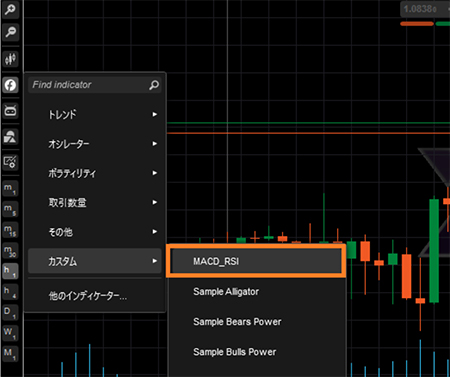Expand the オシレーター submenu
The width and height of the screenshot is (450, 377).
pyautogui.click(x=95, y=144)
